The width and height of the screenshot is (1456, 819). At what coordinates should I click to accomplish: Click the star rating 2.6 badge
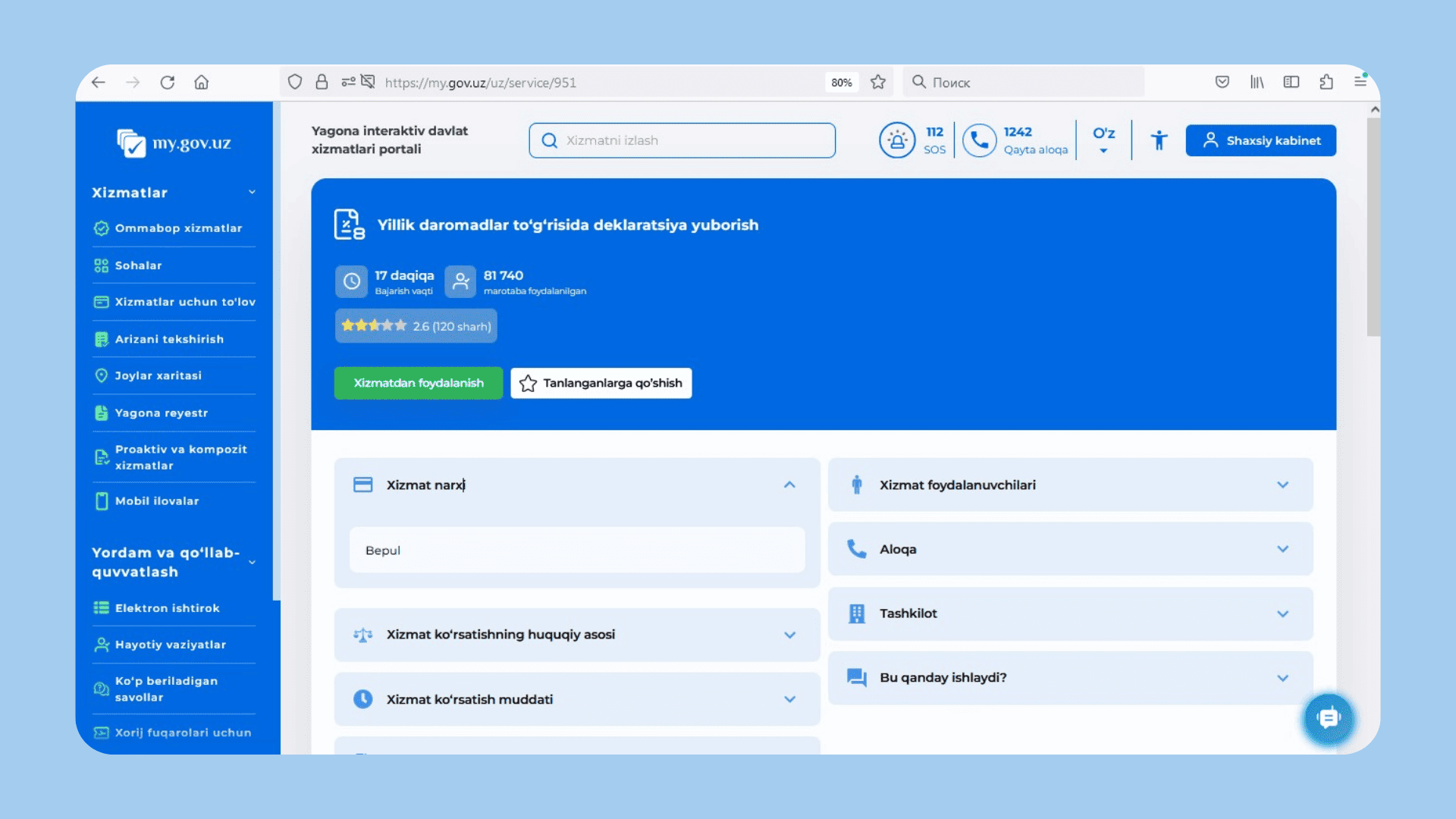(x=416, y=326)
